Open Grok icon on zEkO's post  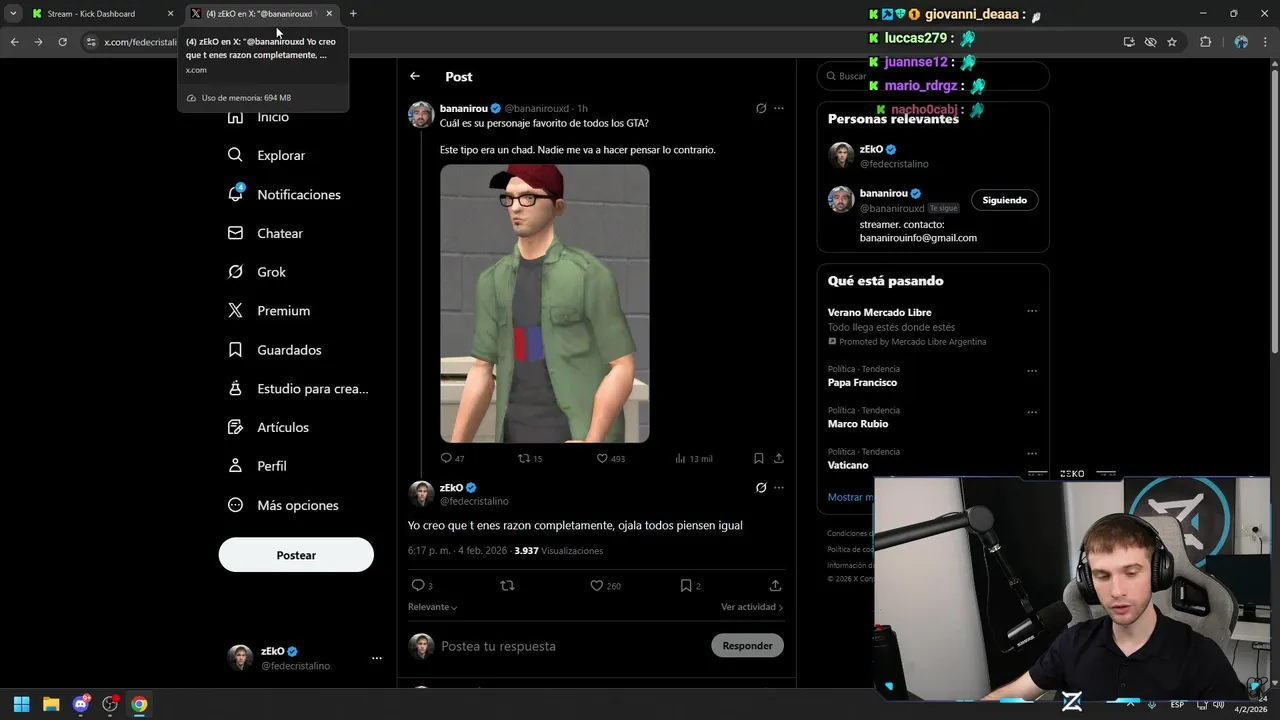(x=761, y=488)
